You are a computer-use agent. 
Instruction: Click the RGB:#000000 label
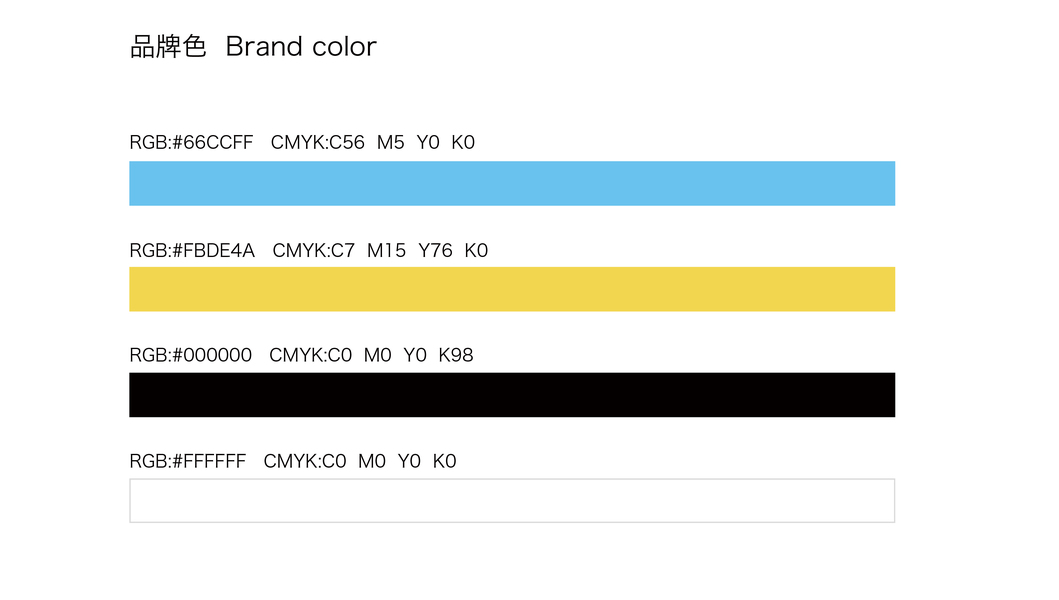(190, 355)
